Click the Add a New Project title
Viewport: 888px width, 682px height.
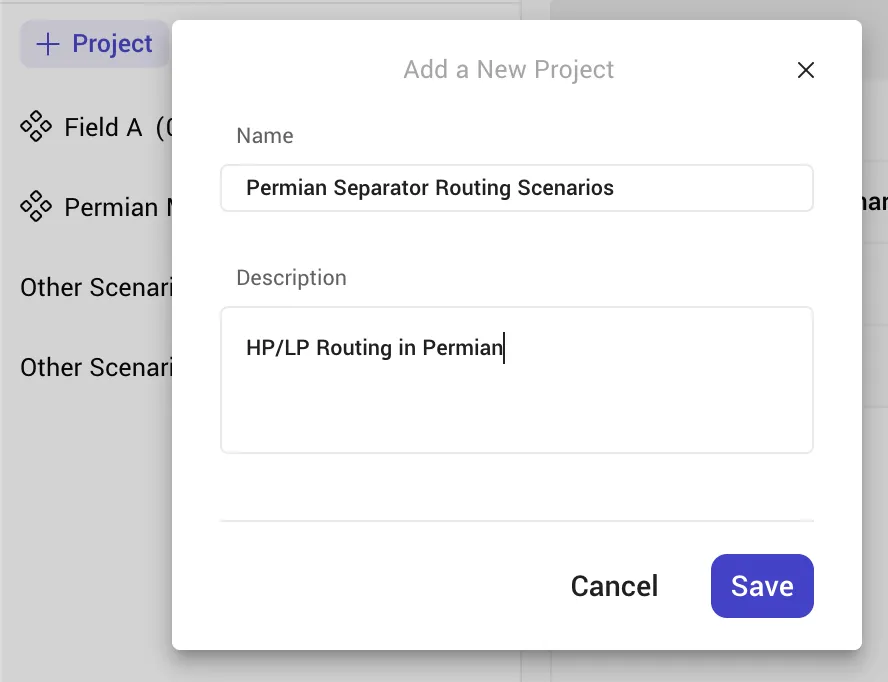pos(509,70)
